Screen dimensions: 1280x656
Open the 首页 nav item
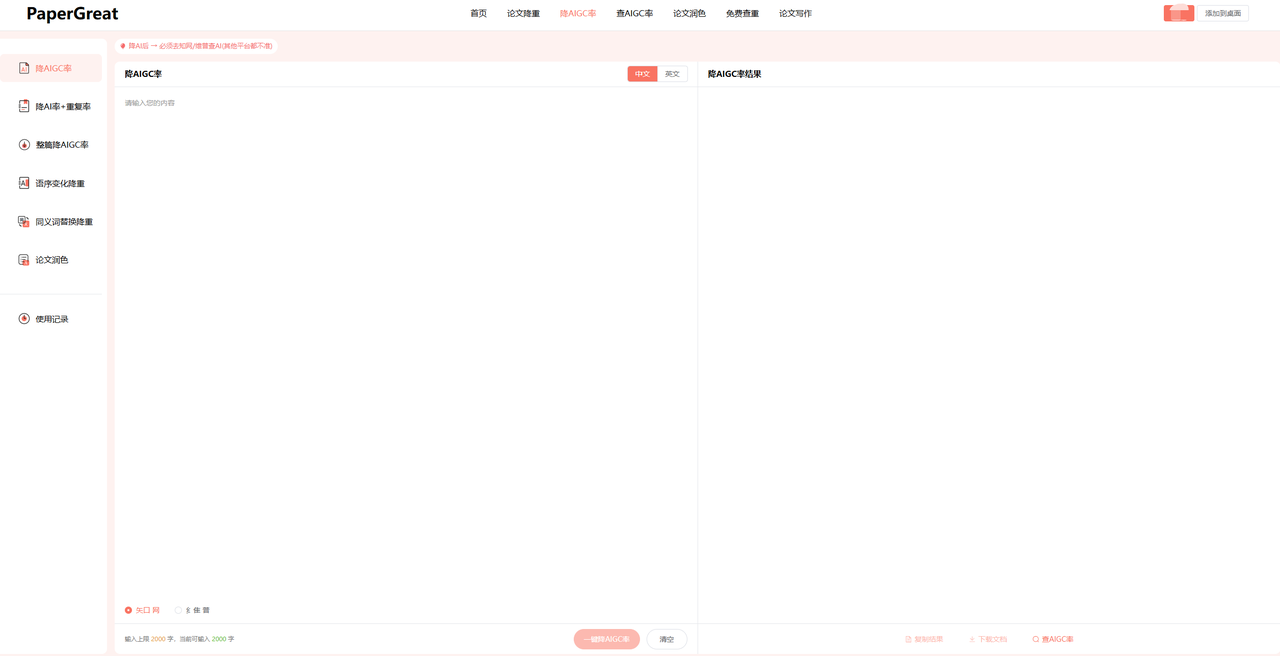coord(479,13)
